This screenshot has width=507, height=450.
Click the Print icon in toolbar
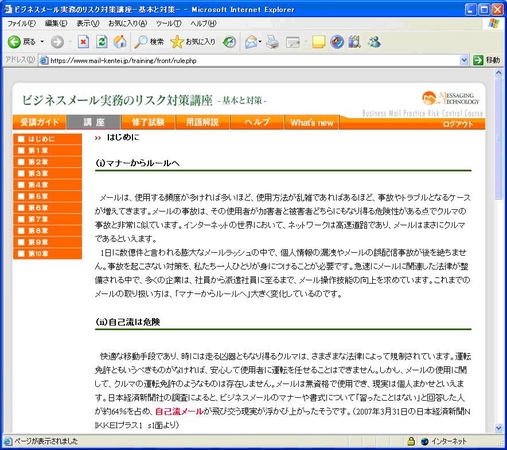coord(272,42)
